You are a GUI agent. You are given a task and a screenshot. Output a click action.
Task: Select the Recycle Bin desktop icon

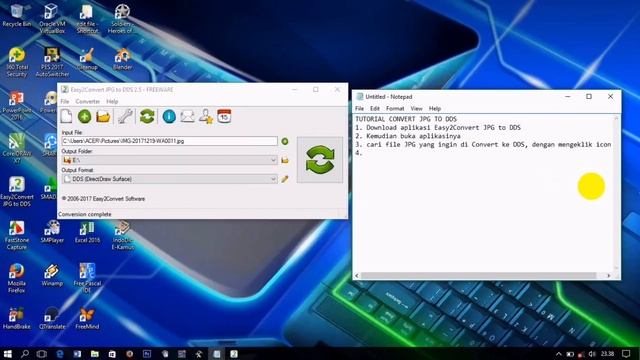click(x=16, y=16)
